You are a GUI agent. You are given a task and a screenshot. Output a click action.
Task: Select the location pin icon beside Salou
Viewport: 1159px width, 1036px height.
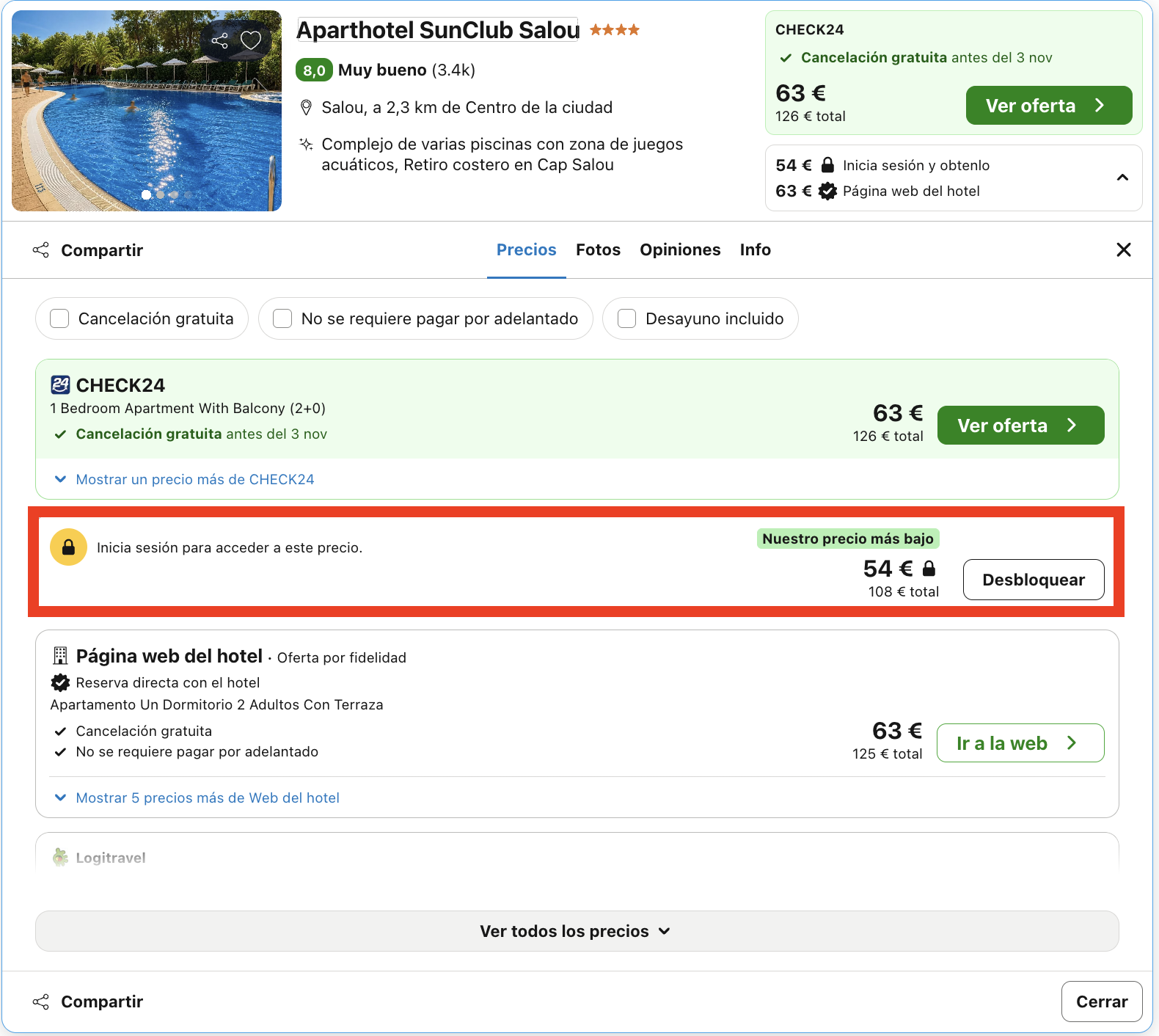307,108
